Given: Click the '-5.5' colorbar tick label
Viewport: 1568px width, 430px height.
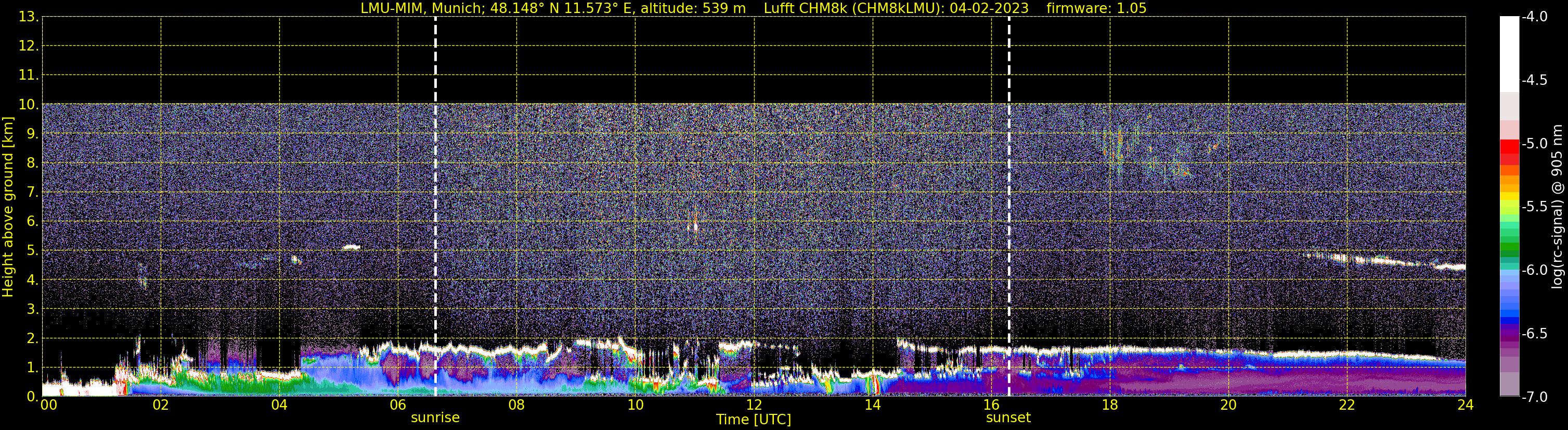Looking at the screenshot, I should pos(1535,207).
